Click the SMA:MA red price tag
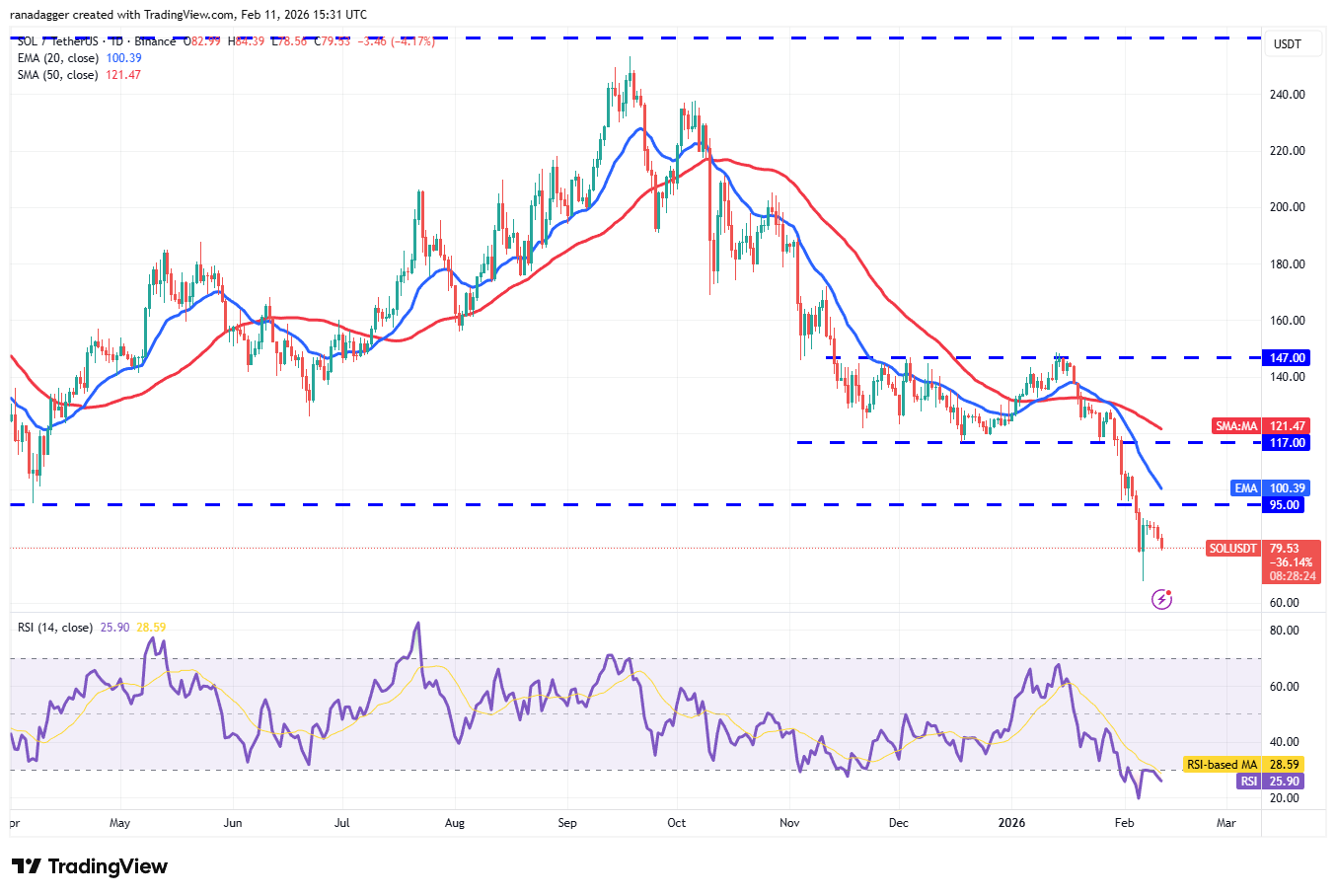 pyautogui.click(x=1236, y=426)
